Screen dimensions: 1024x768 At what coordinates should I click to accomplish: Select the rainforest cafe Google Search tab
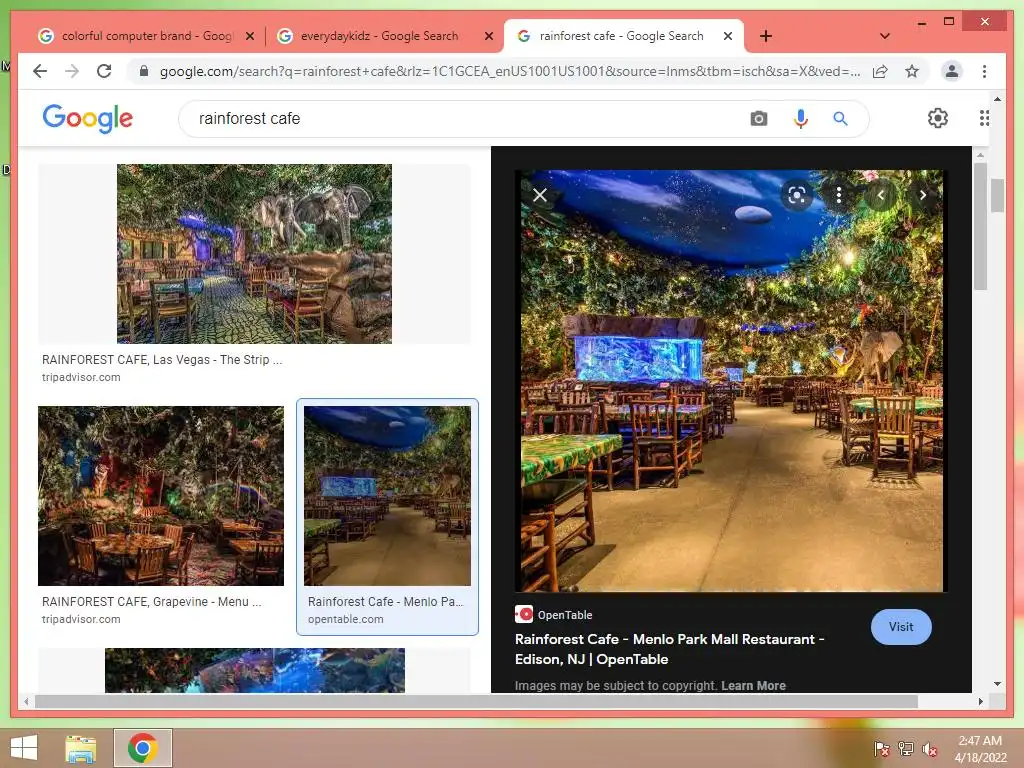click(x=620, y=36)
